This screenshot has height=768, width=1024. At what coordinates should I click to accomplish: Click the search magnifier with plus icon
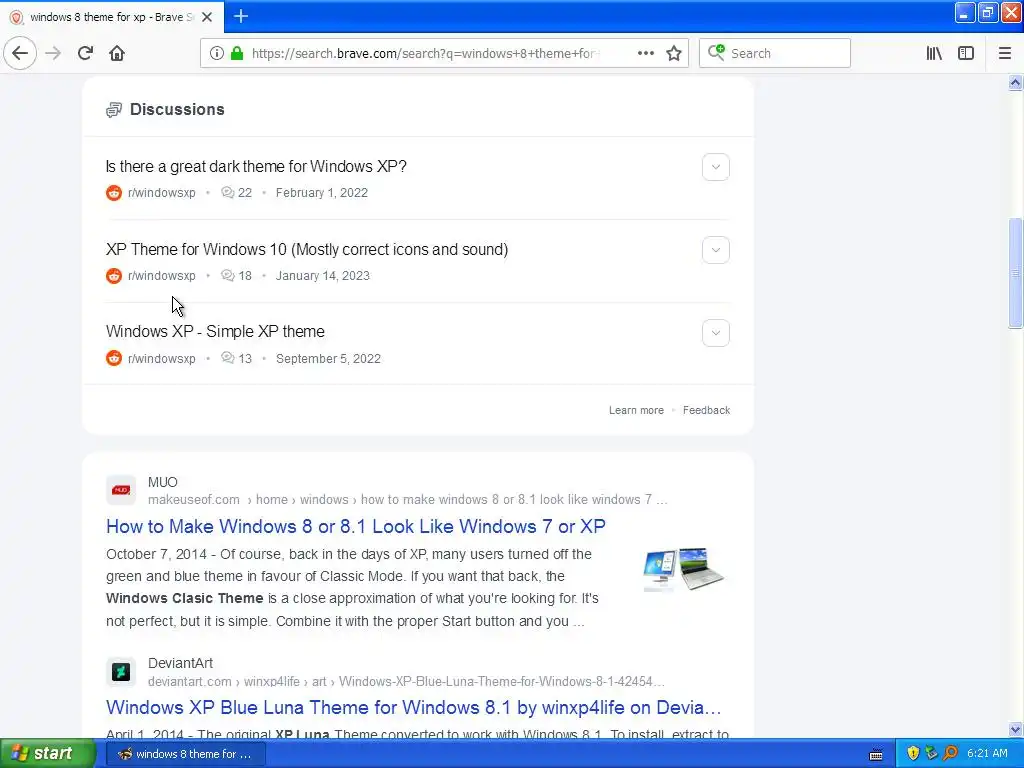[x=716, y=53]
